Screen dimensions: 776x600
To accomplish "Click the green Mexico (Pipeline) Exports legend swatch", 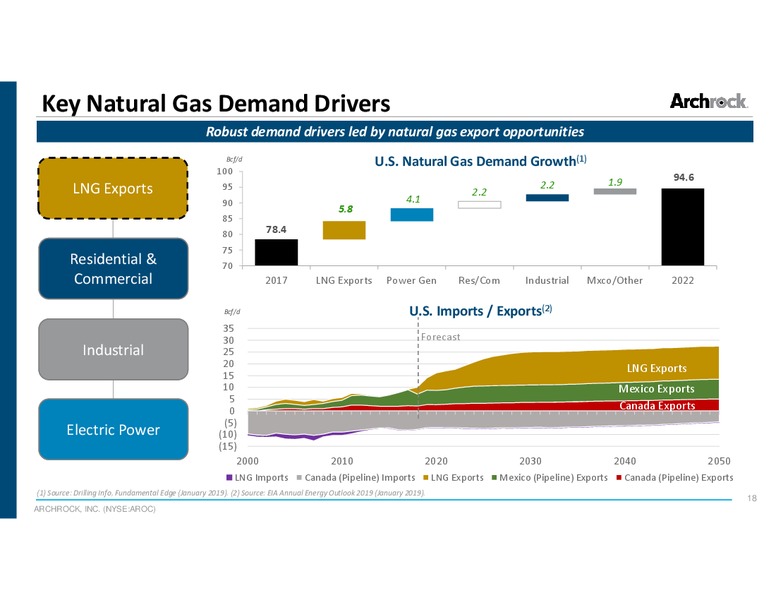I will [x=494, y=477].
